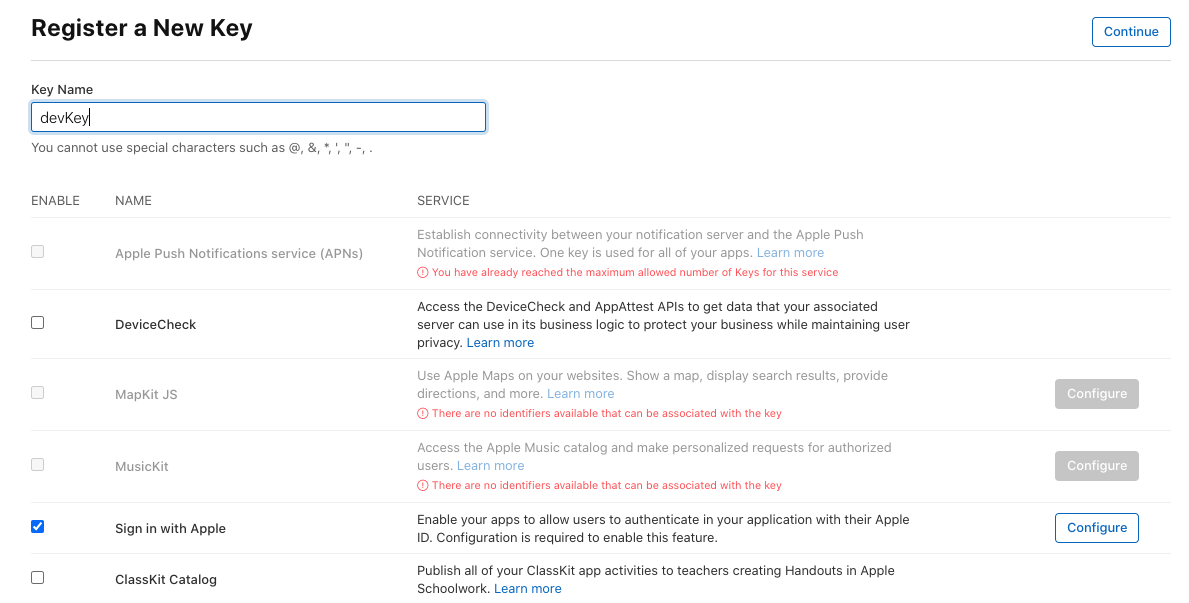Click the Key Name label
Screen dimensions: 1189x603
62,90
